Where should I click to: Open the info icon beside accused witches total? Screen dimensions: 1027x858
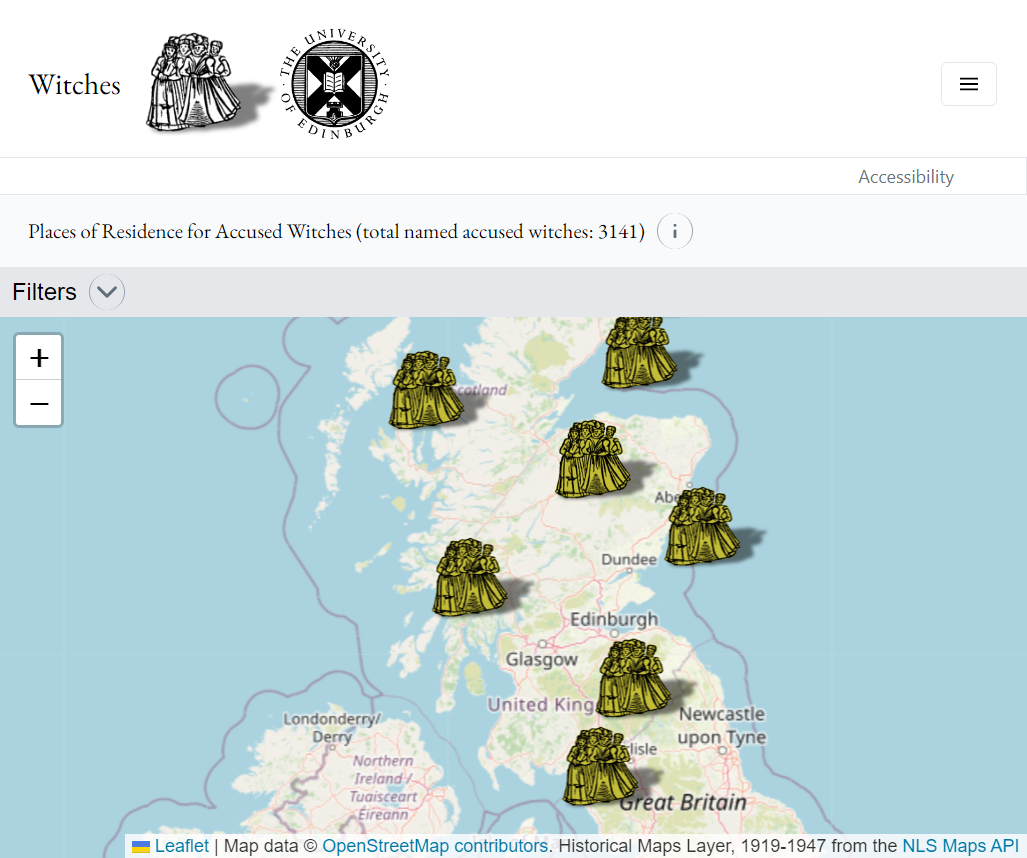coord(675,231)
